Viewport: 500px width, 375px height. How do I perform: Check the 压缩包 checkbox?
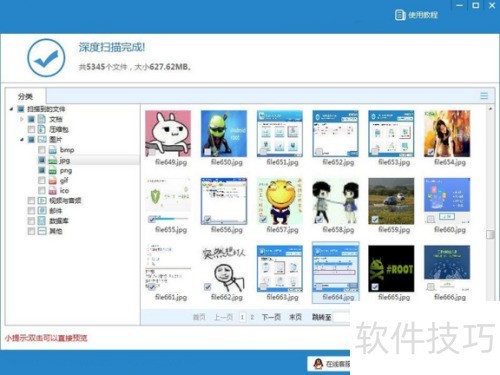click(x=31, y=129)
